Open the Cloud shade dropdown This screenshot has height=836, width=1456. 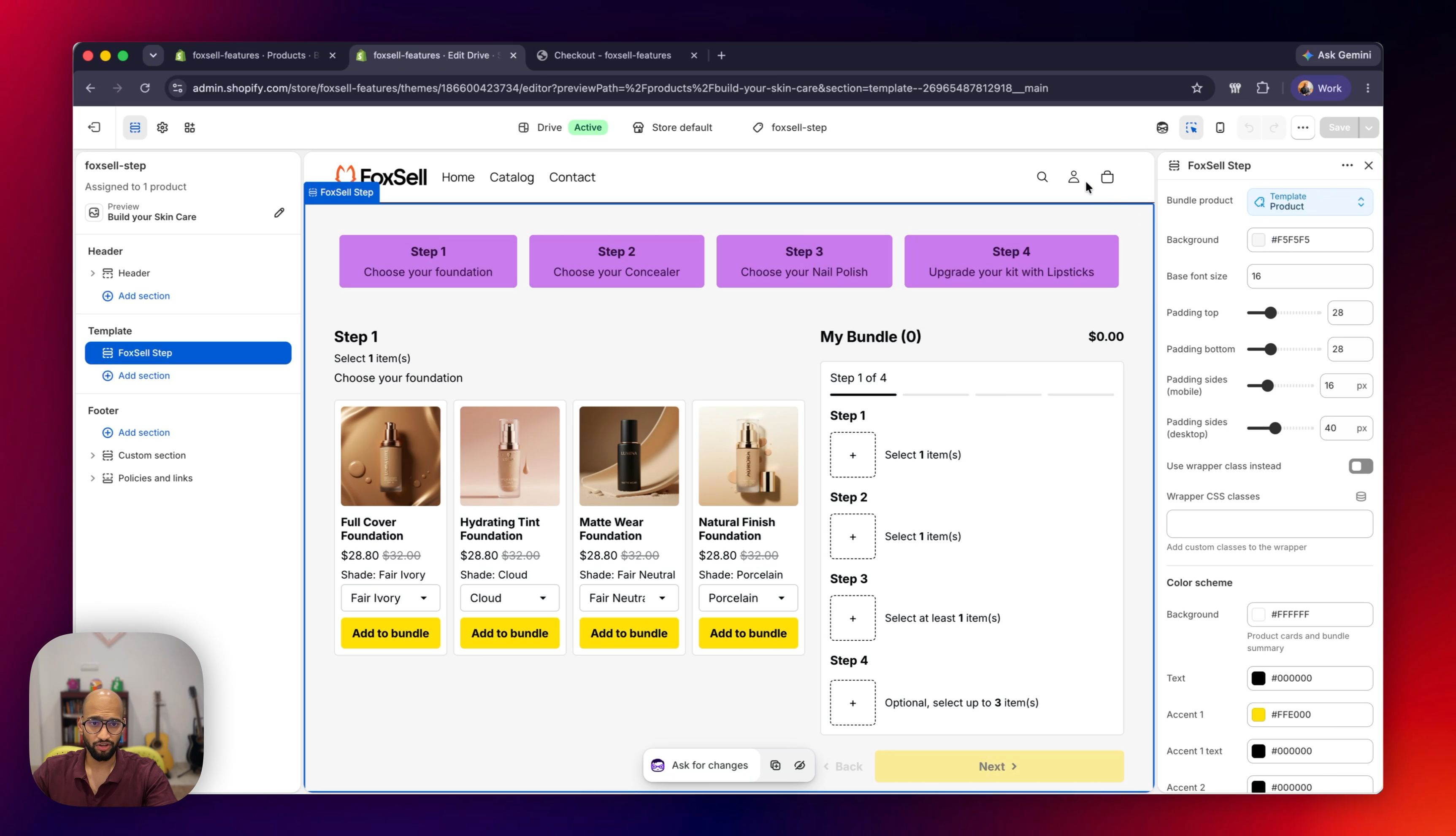pos(509,598)
